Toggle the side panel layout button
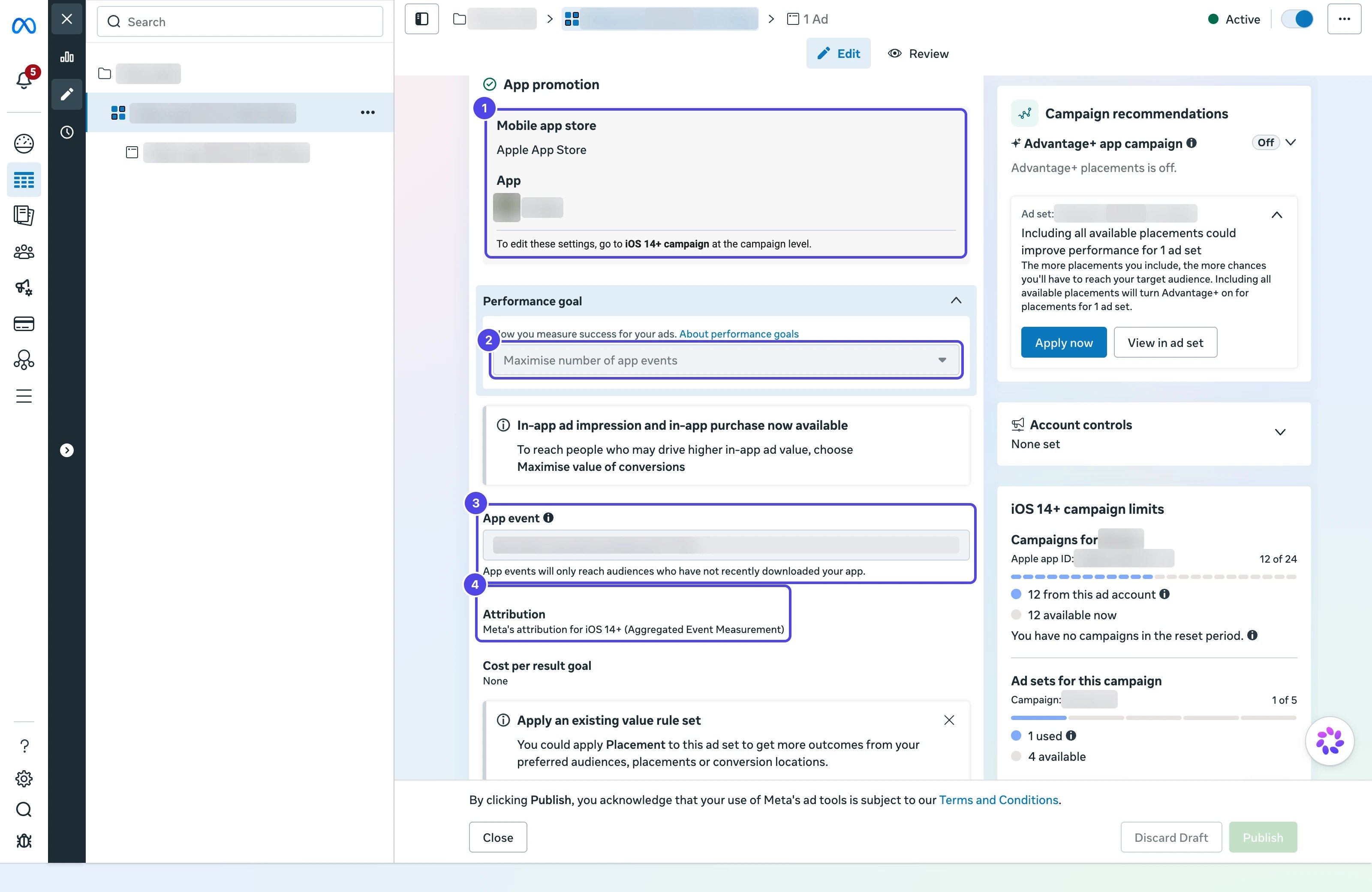This screenshot has width=1372, height=892. coord(421,19)
